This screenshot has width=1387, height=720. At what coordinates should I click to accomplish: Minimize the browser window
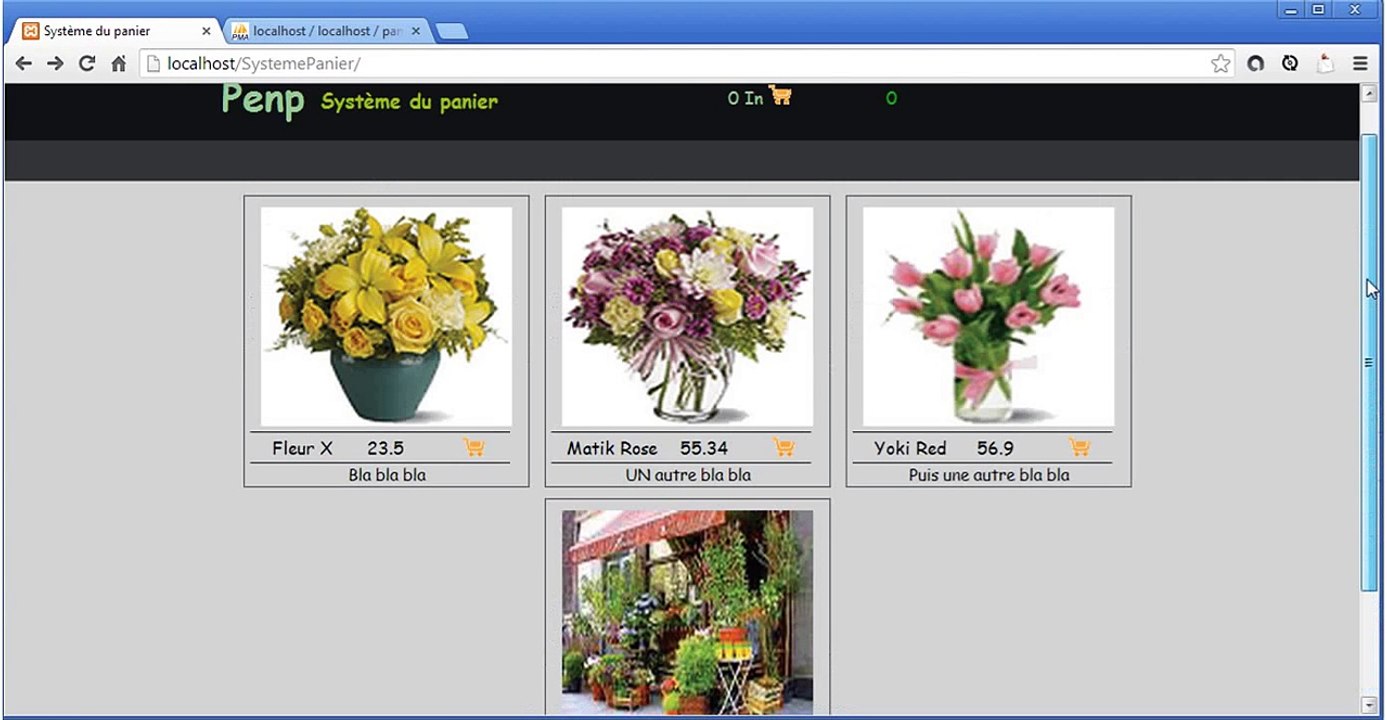(1290, 9)
